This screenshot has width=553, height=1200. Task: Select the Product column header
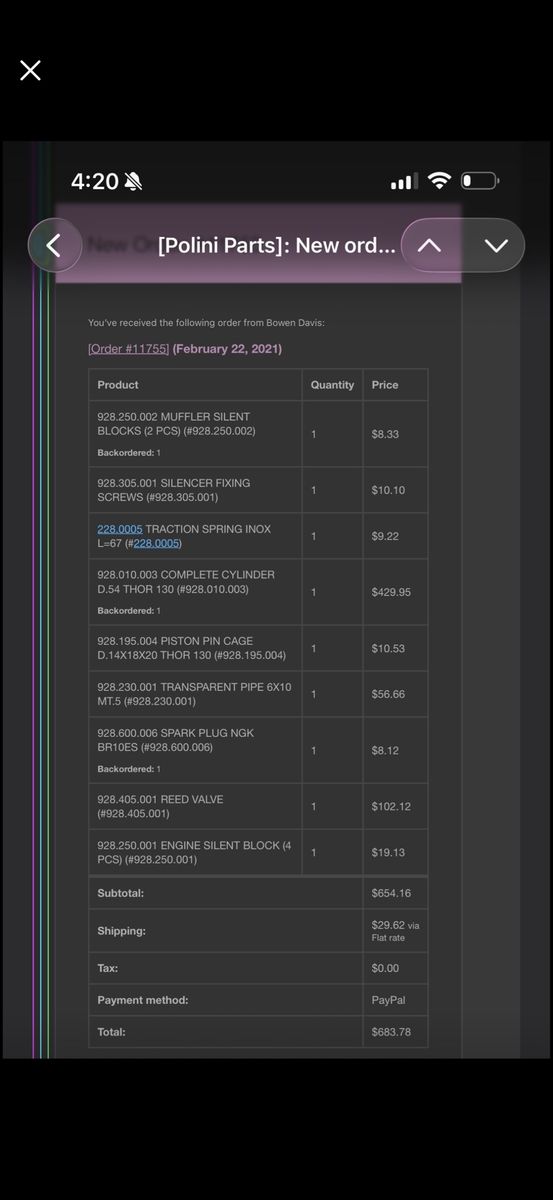(118, 385)
